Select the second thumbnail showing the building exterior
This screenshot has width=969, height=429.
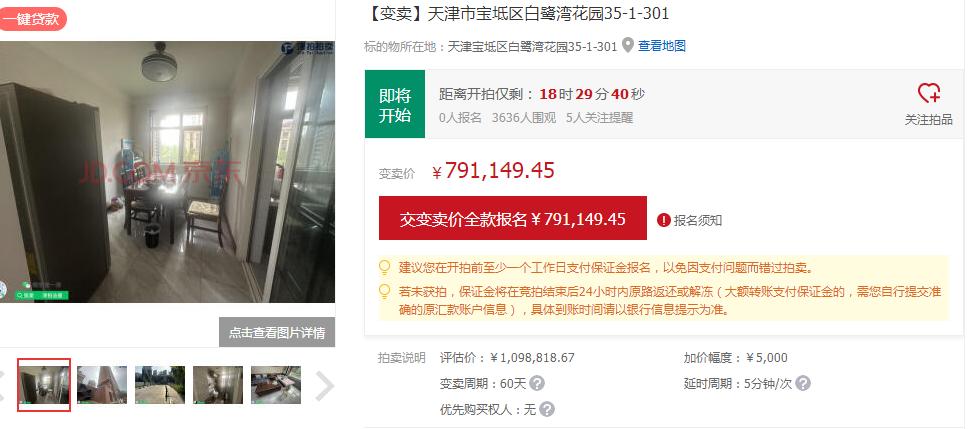pyautogui.click(x=102, y=384)
